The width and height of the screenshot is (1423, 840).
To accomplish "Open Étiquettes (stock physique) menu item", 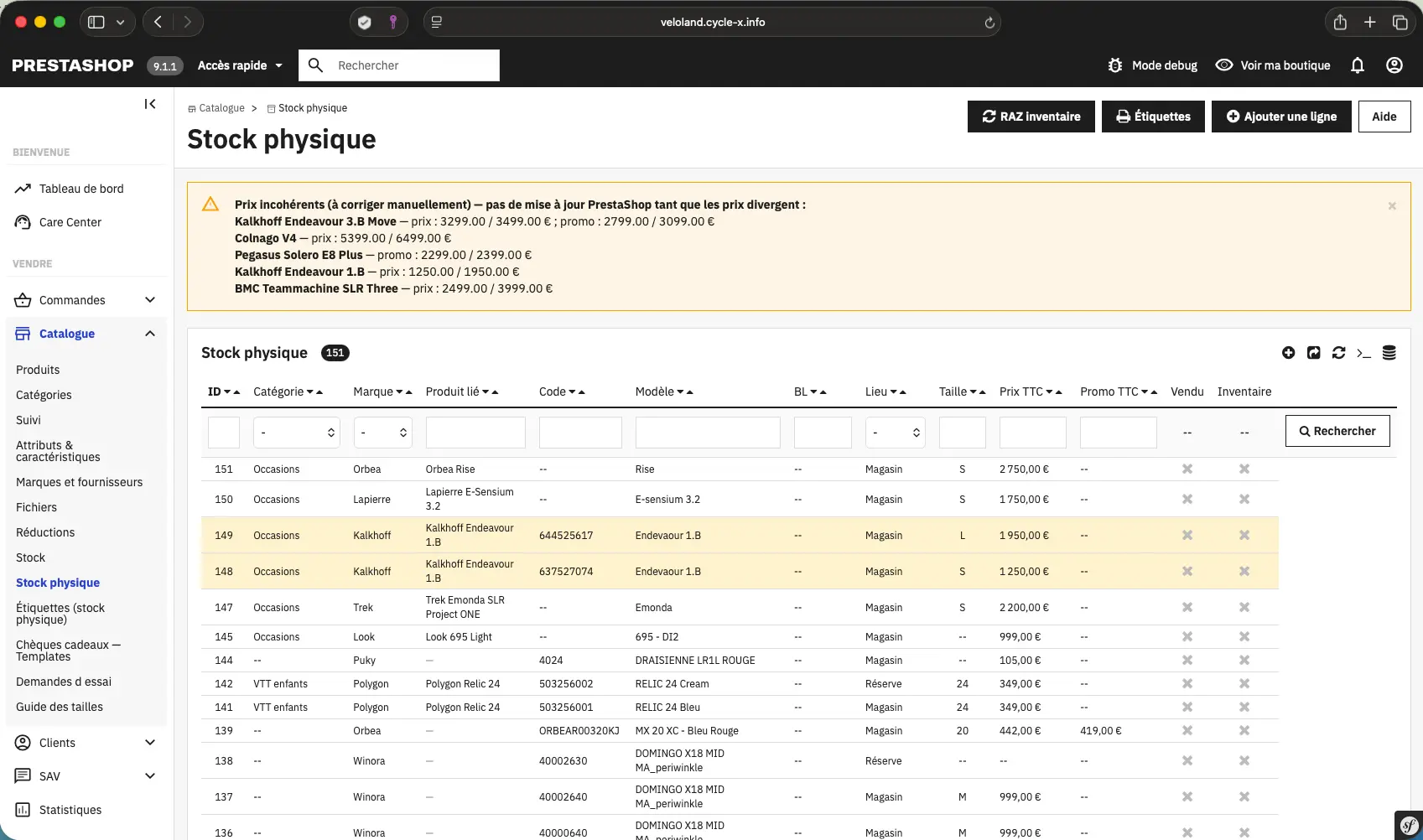I will pyautogui.click(x=60, y=614).
